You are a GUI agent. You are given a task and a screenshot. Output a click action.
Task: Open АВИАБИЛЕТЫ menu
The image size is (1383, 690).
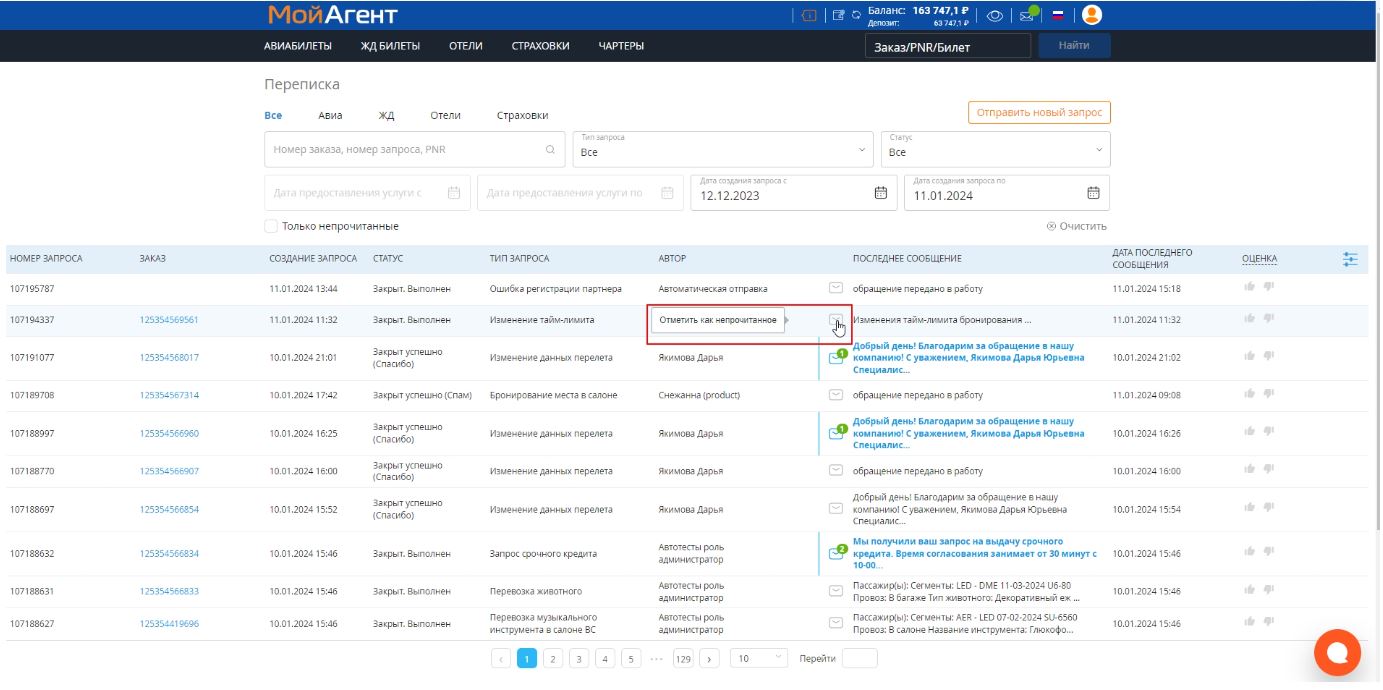[x=298, y=46]
